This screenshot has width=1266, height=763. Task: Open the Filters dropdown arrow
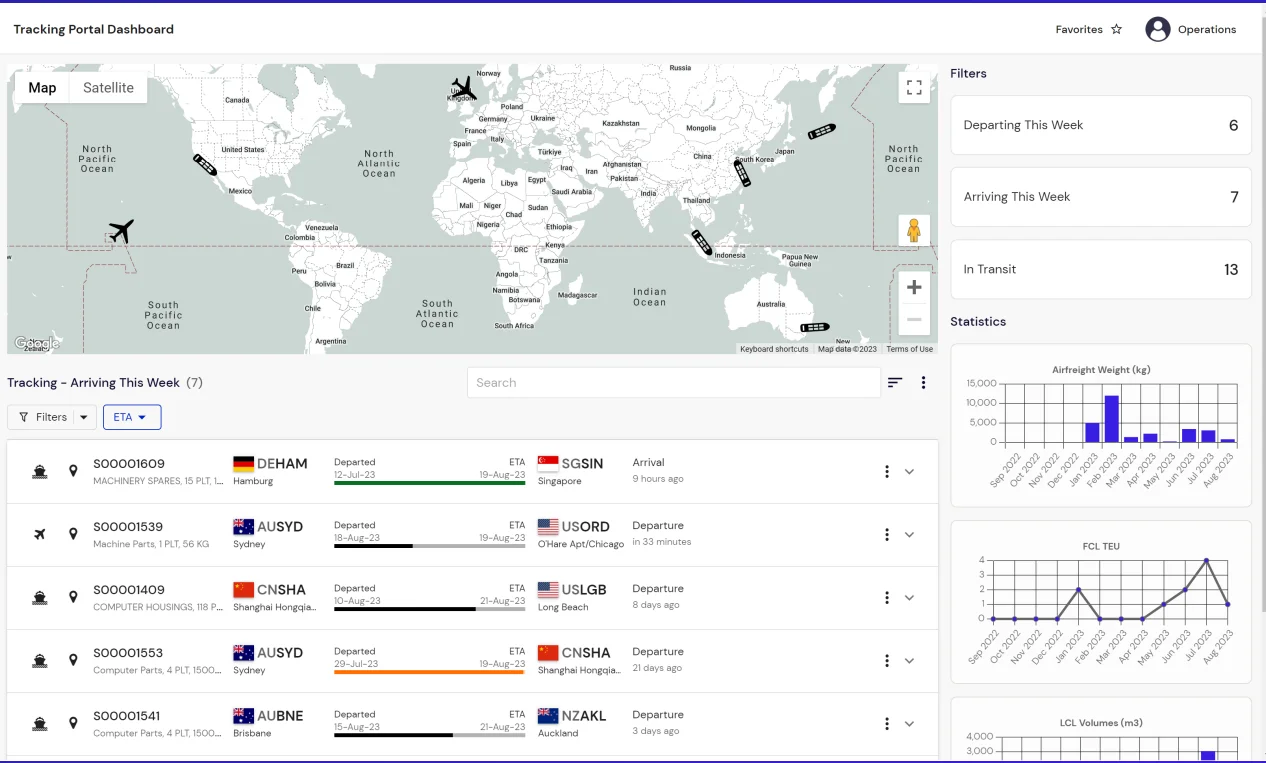click(x=85, y=417)
